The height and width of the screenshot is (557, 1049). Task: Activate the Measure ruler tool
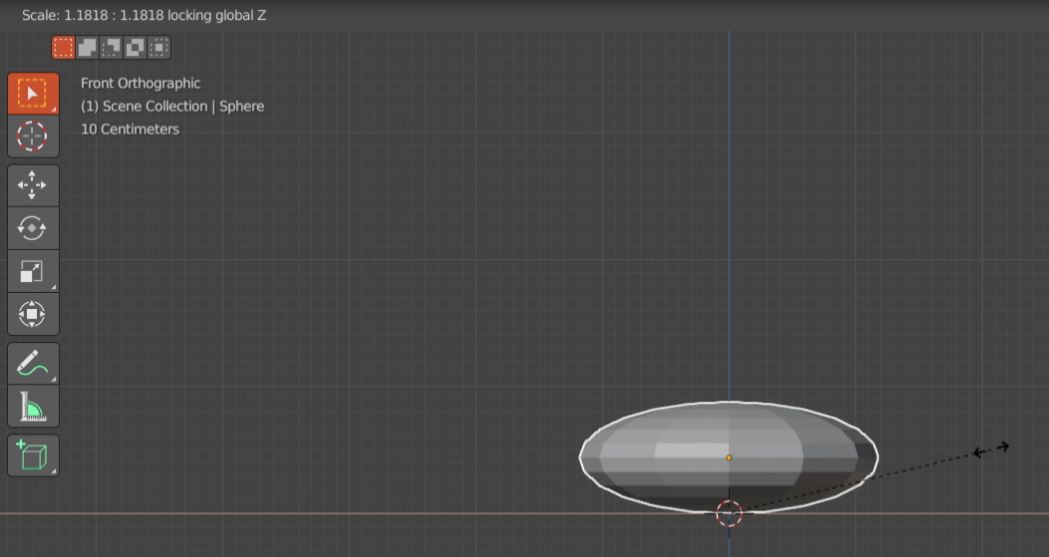pyautogui.click(x=33, y=407)
